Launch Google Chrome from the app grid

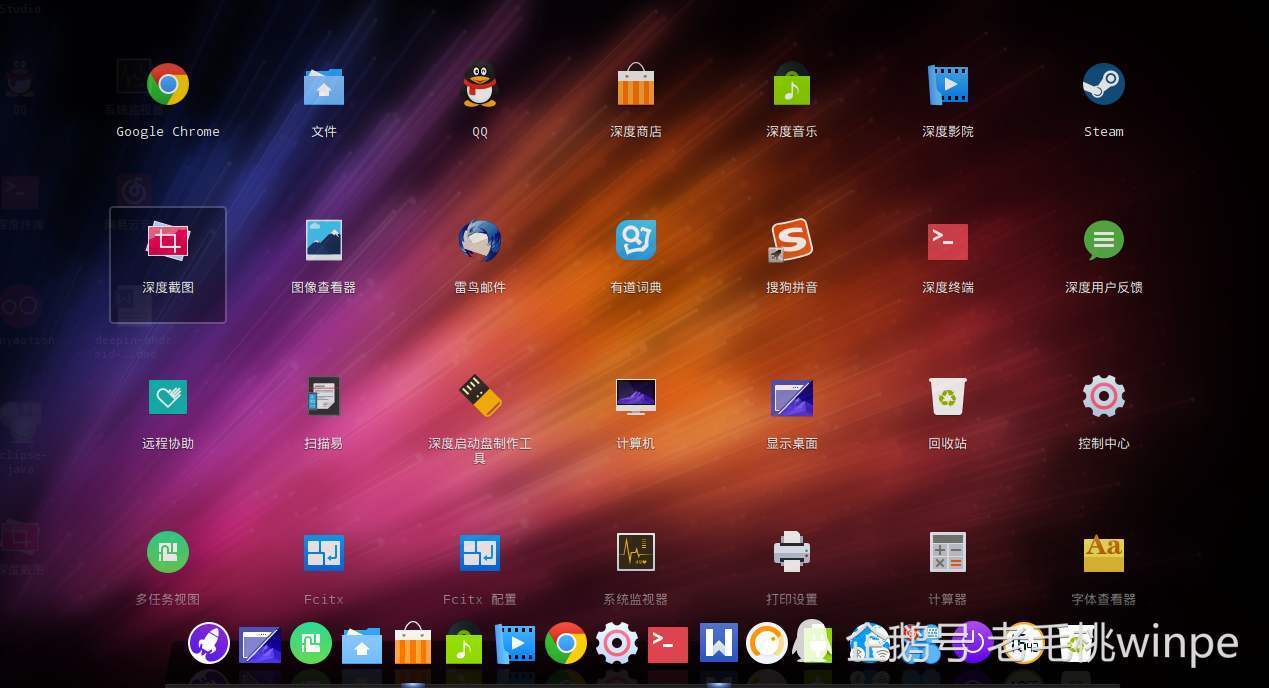168,85
